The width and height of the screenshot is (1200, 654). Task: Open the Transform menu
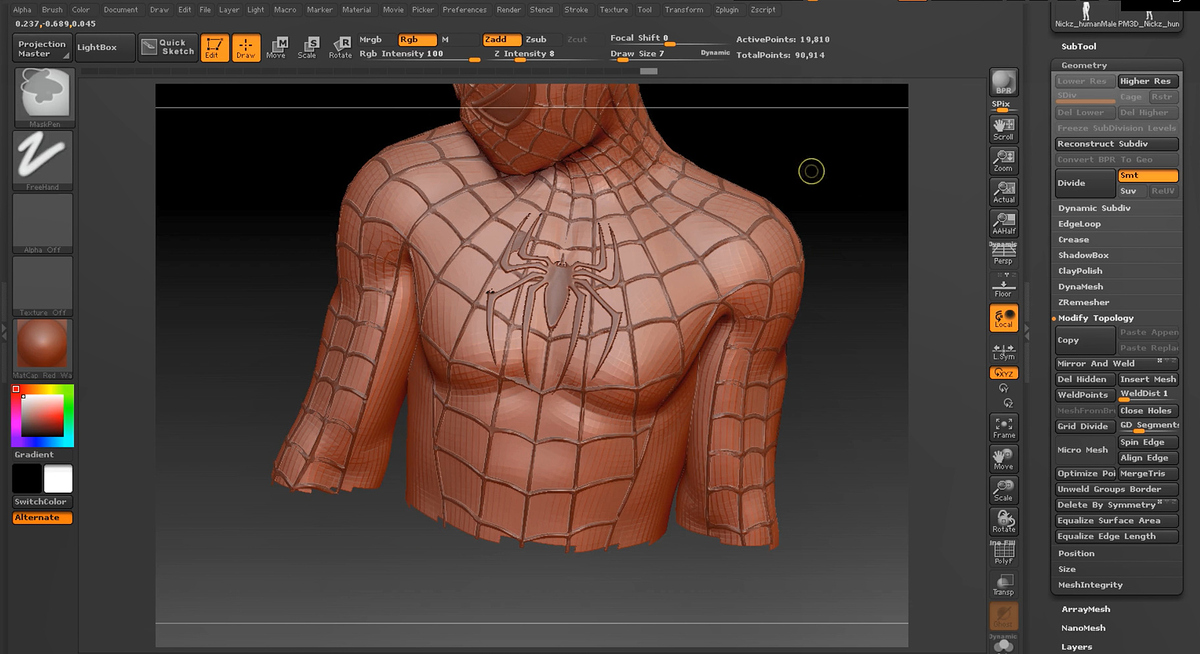(x=684, y=9)
